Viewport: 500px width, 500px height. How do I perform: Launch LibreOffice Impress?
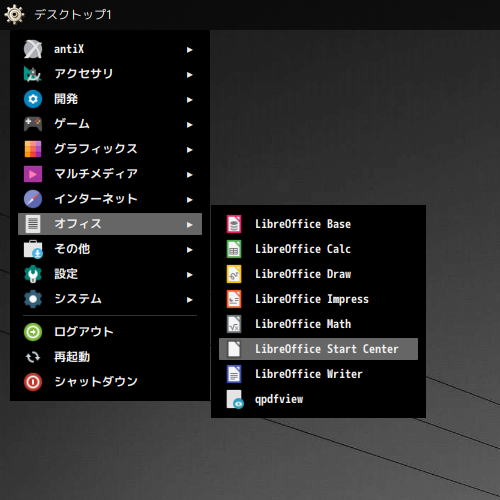(318, 299)
